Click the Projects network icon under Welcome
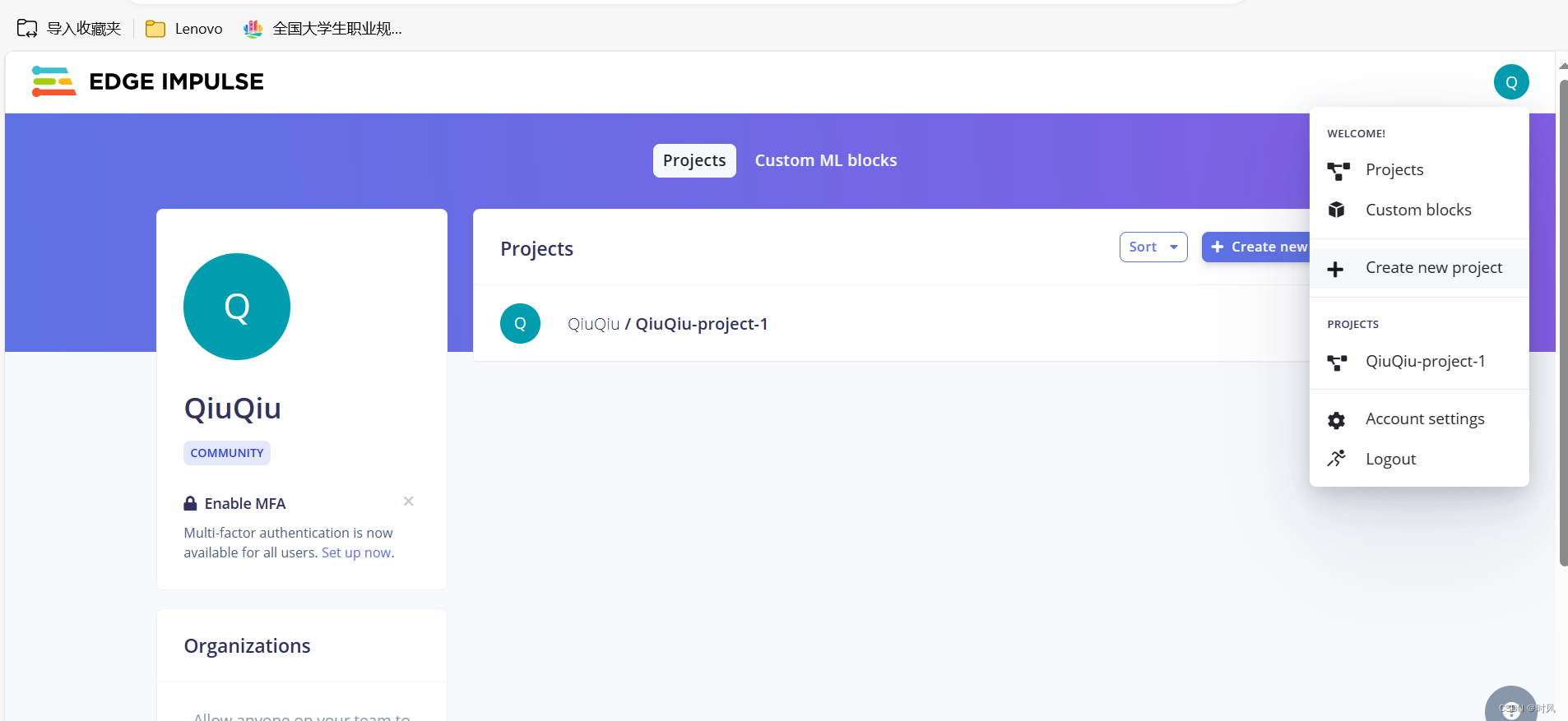This screenshot has height=721, width=1568. tap(1338, 170)
